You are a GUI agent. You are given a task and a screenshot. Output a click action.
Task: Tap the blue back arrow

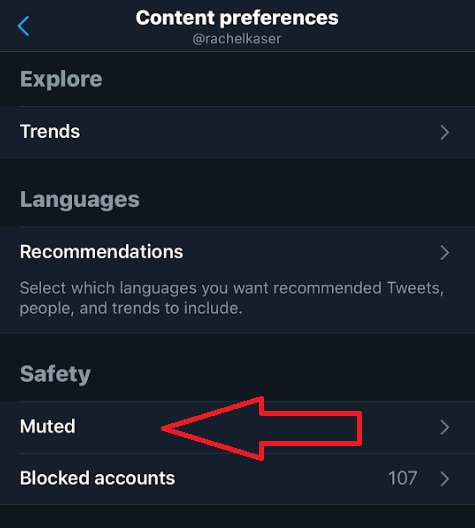click(x=23, y=26)
